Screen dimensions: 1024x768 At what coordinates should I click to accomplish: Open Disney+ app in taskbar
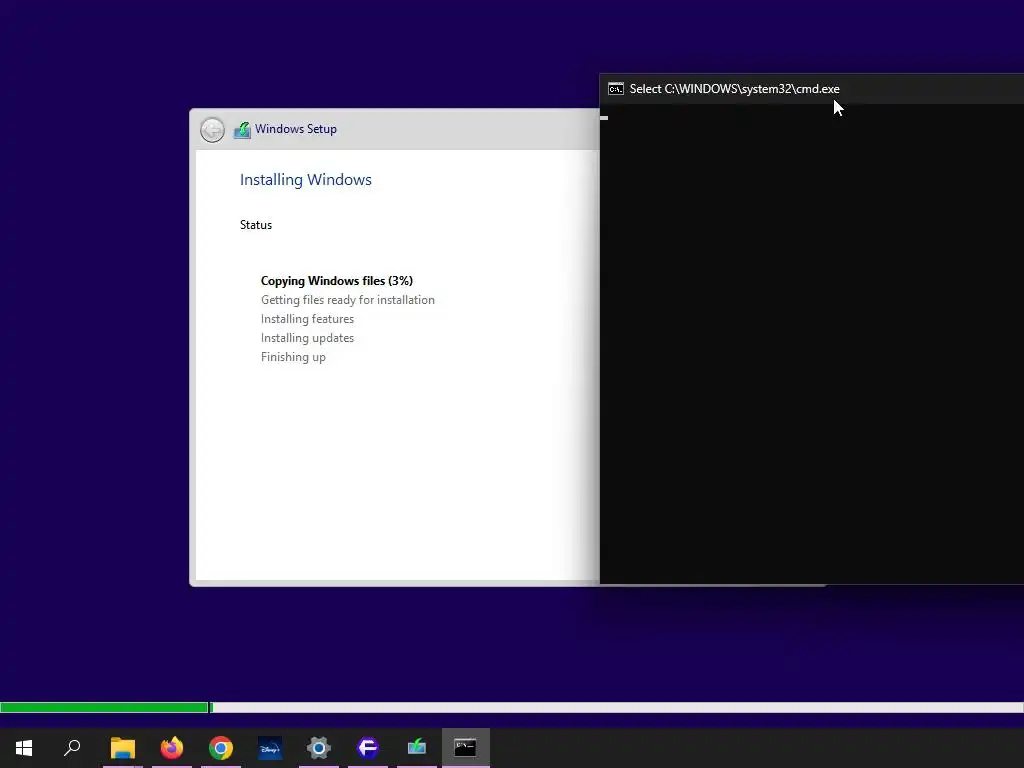click(270, 748)
